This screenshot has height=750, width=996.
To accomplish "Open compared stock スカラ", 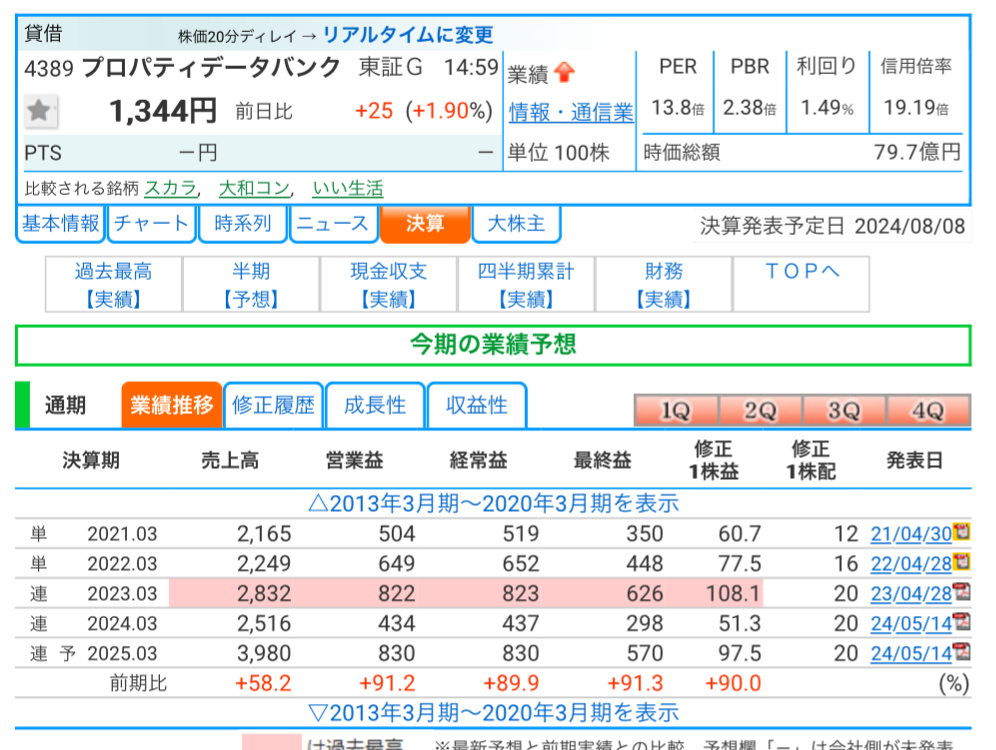I will point(171,188).
